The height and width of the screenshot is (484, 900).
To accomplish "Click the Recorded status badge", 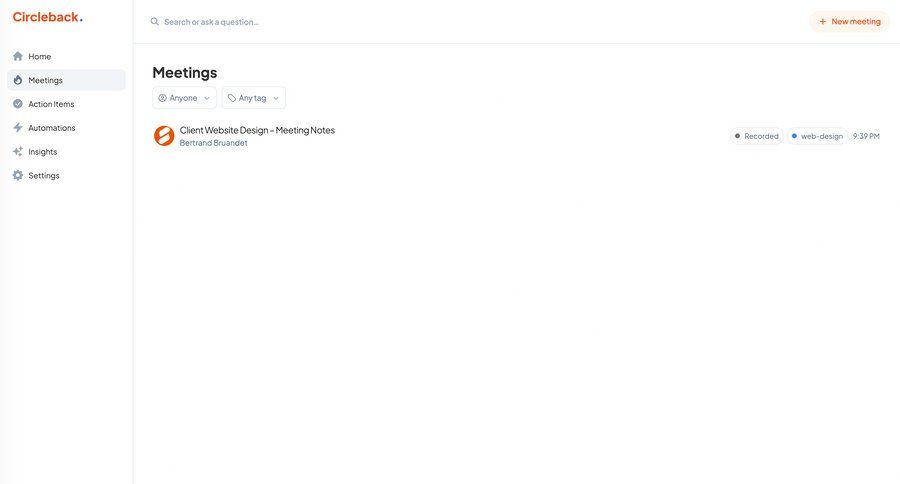I will pos(756,136).
